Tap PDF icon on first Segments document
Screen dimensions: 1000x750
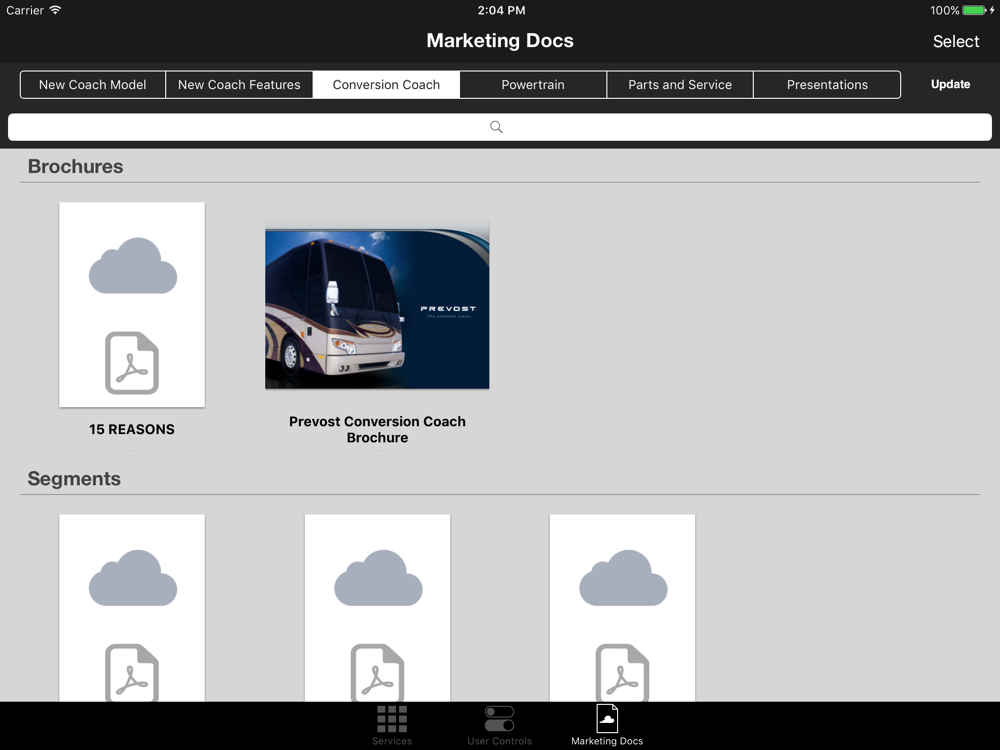(132, 673)
